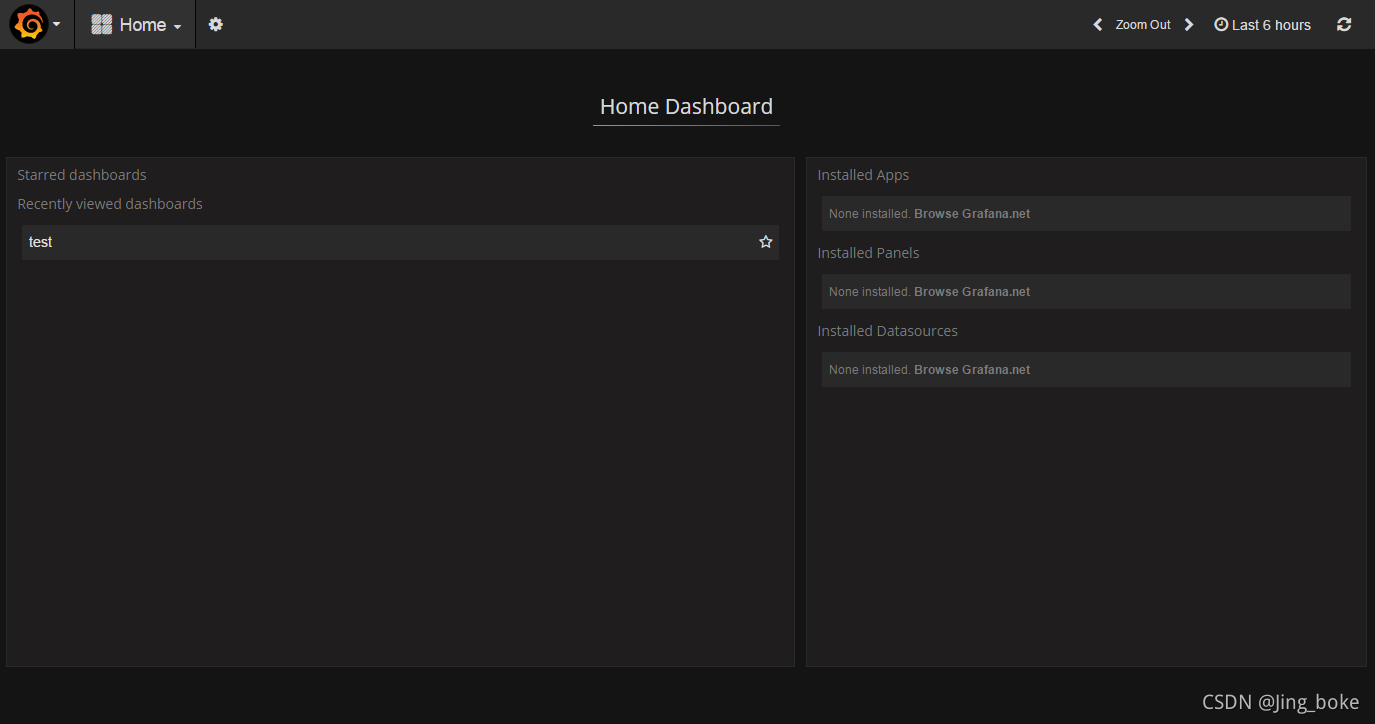Screen dimensions: 1375x724
Task: Click the clock icon in time picker
Action: 1221,24
